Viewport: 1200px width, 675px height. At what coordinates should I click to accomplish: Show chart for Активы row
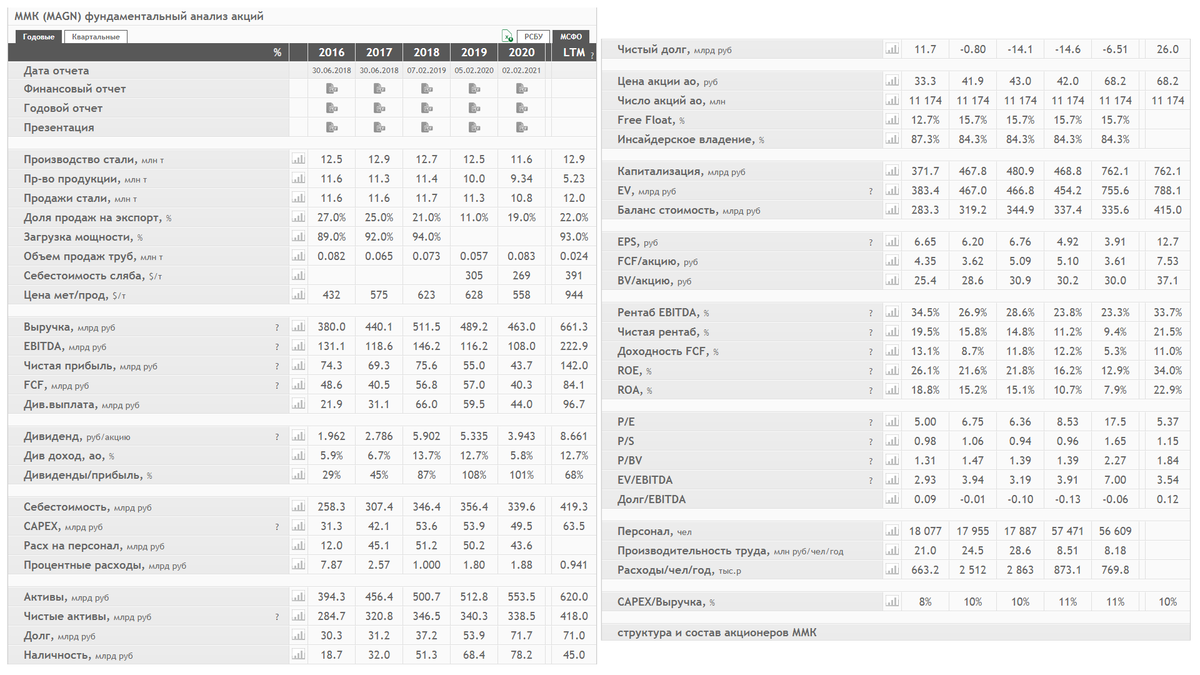297,597
